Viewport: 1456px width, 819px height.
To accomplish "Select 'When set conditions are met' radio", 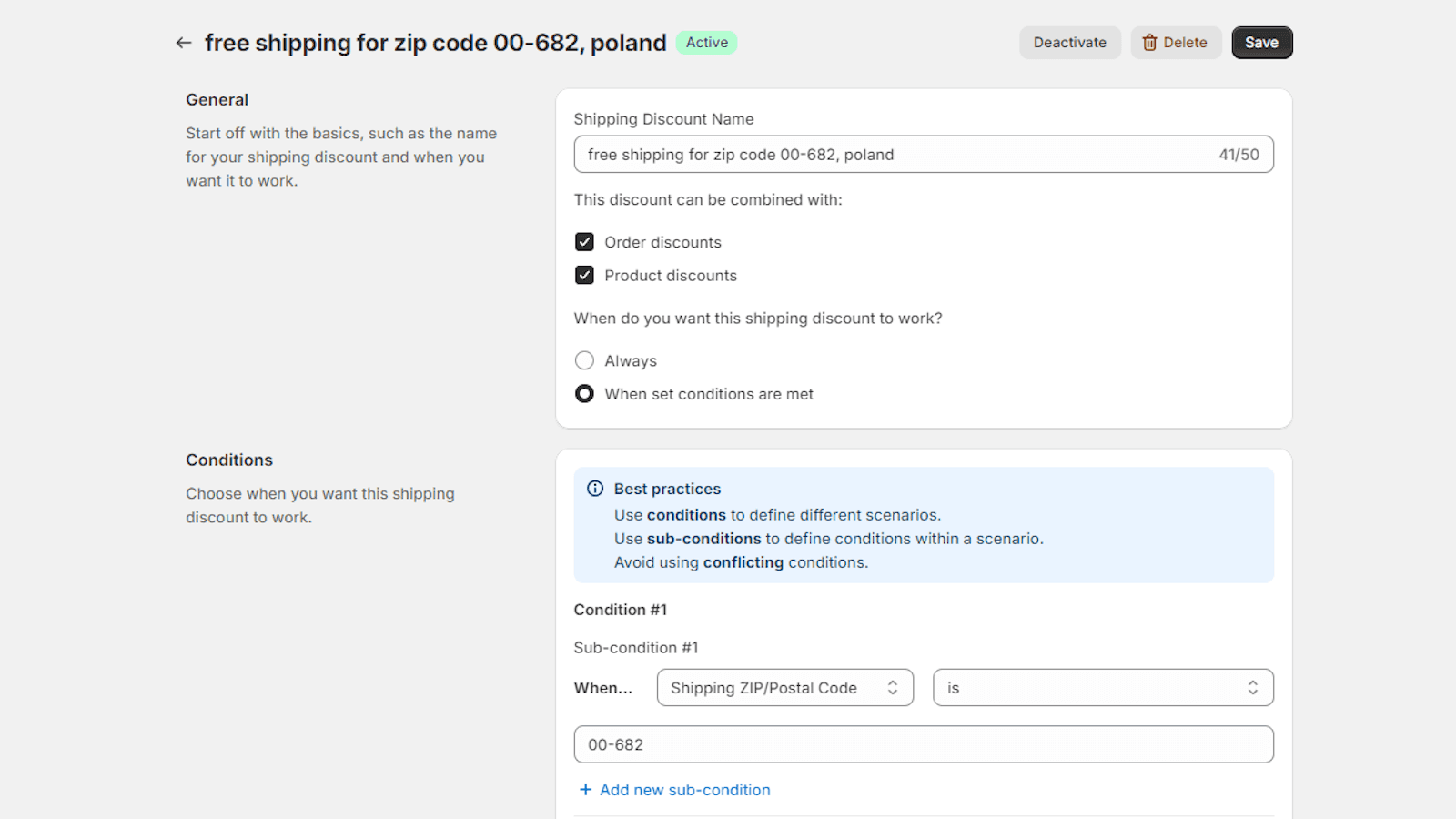I will coord(584,394).
